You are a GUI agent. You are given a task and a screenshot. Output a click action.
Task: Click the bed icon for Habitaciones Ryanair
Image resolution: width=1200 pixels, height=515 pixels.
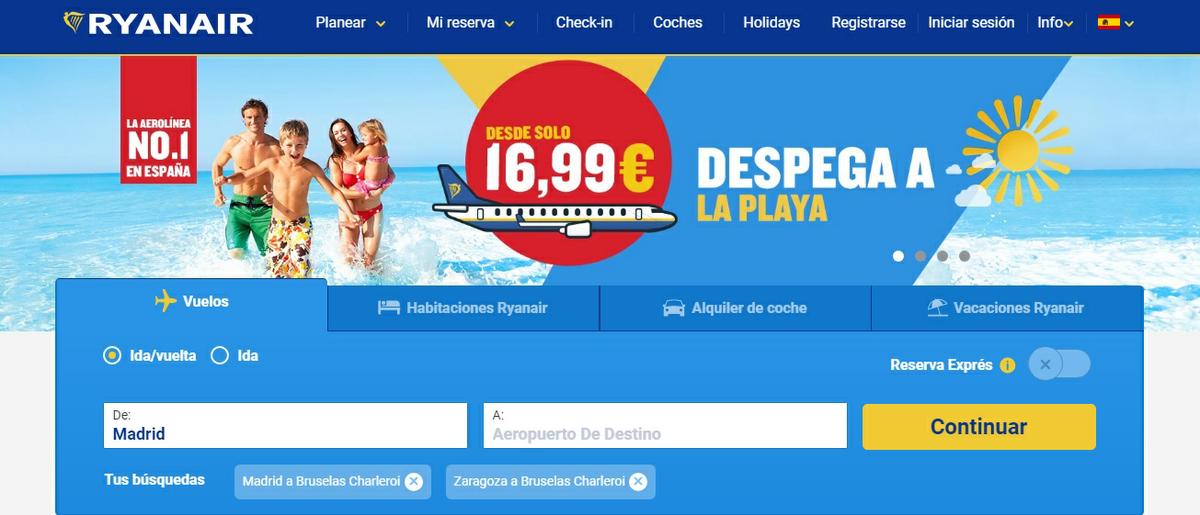point(388,308)
